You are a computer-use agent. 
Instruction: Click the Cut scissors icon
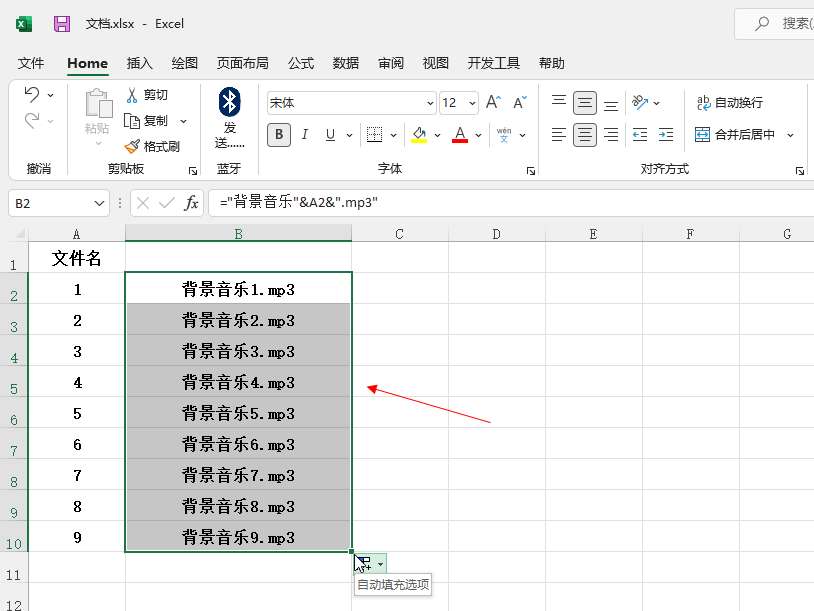pos(132,95)
